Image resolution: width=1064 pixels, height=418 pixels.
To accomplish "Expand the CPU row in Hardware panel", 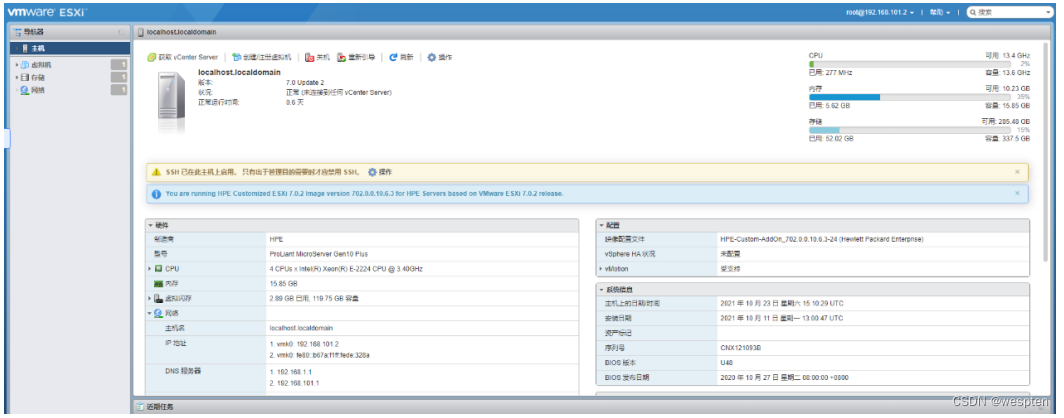I will click(150, 269).
